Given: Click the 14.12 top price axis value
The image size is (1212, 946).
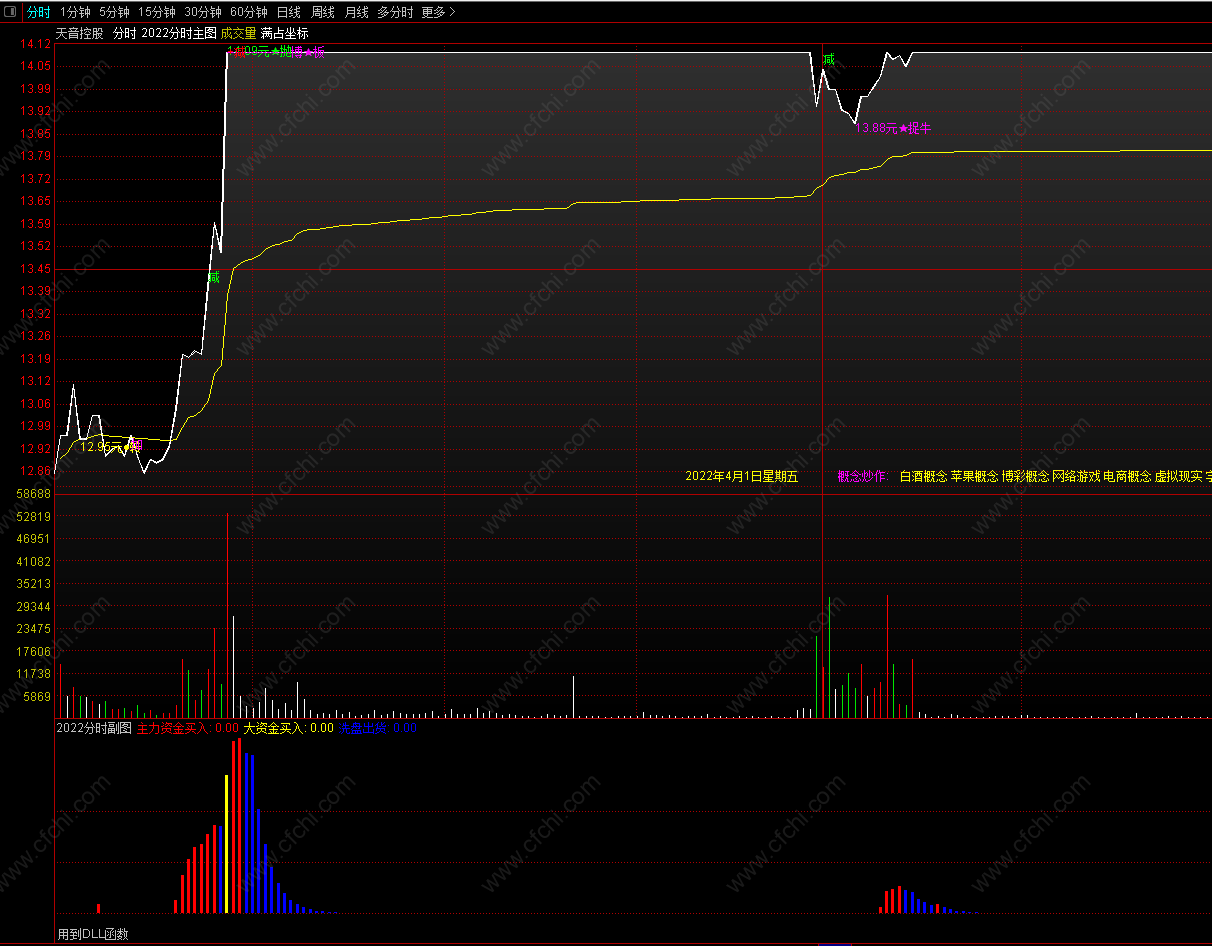Looking at the screenshot, I should (x=36, y=44).
